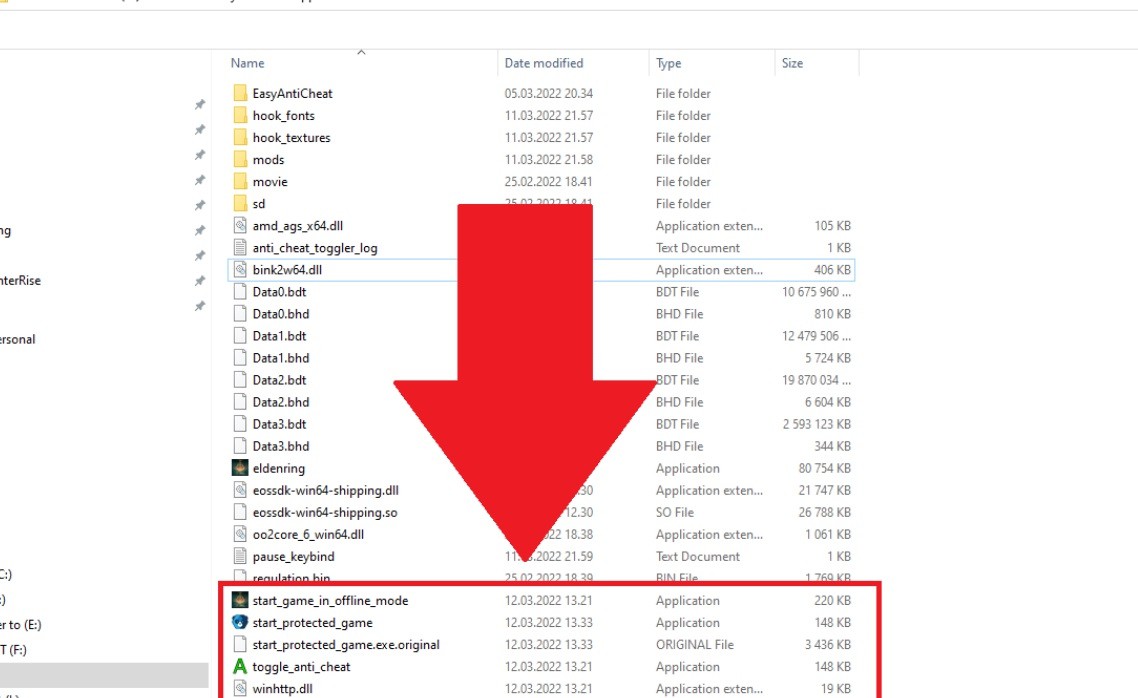Image resolution: width=1138 pixels, height=698 pixels.
Task: Open the anti_cheat_toggler_log text file
Action: pos(314,248)
